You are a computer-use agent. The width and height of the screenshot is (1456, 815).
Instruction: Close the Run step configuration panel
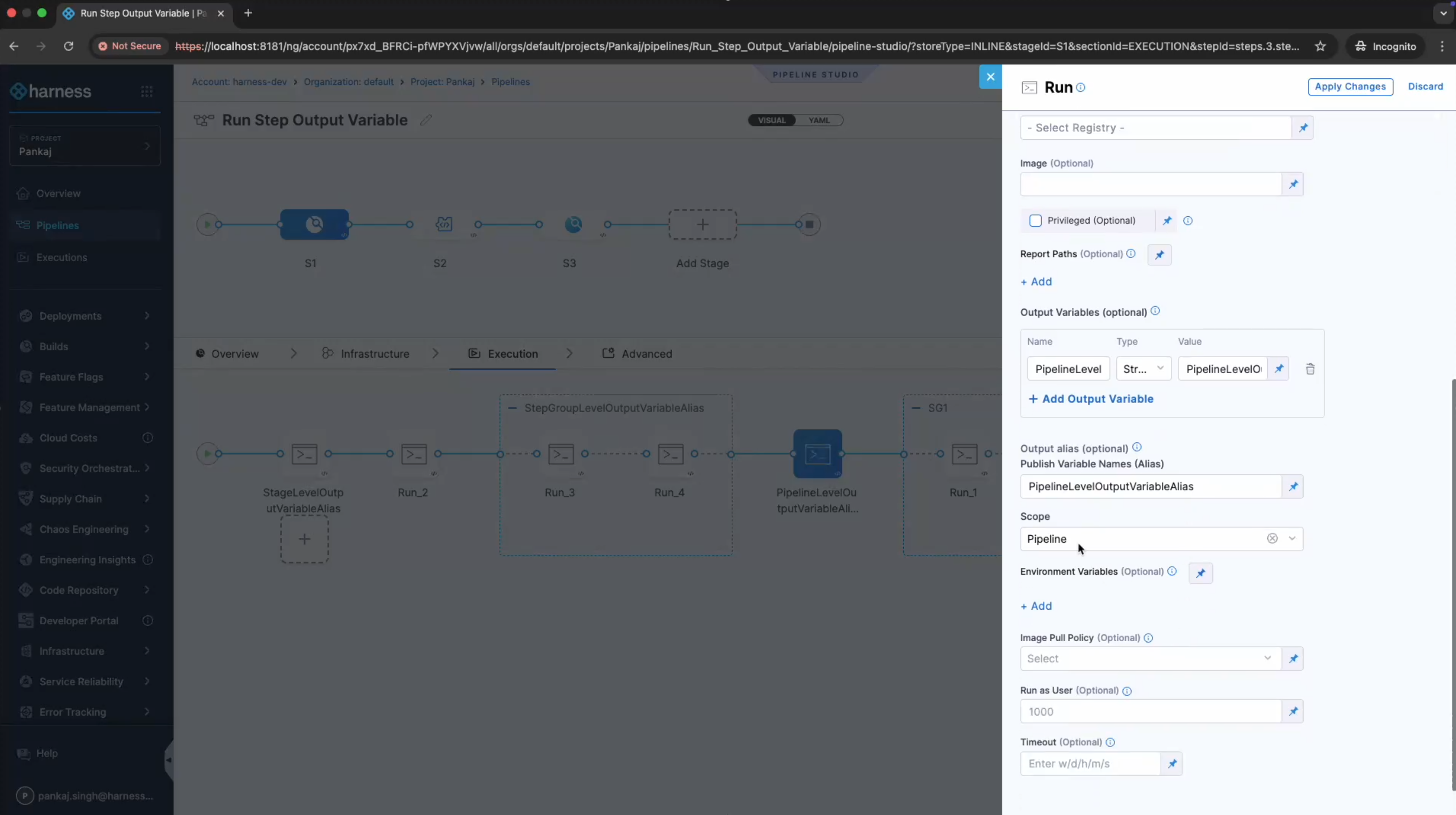pyautogui.click(x=990, y=76)
